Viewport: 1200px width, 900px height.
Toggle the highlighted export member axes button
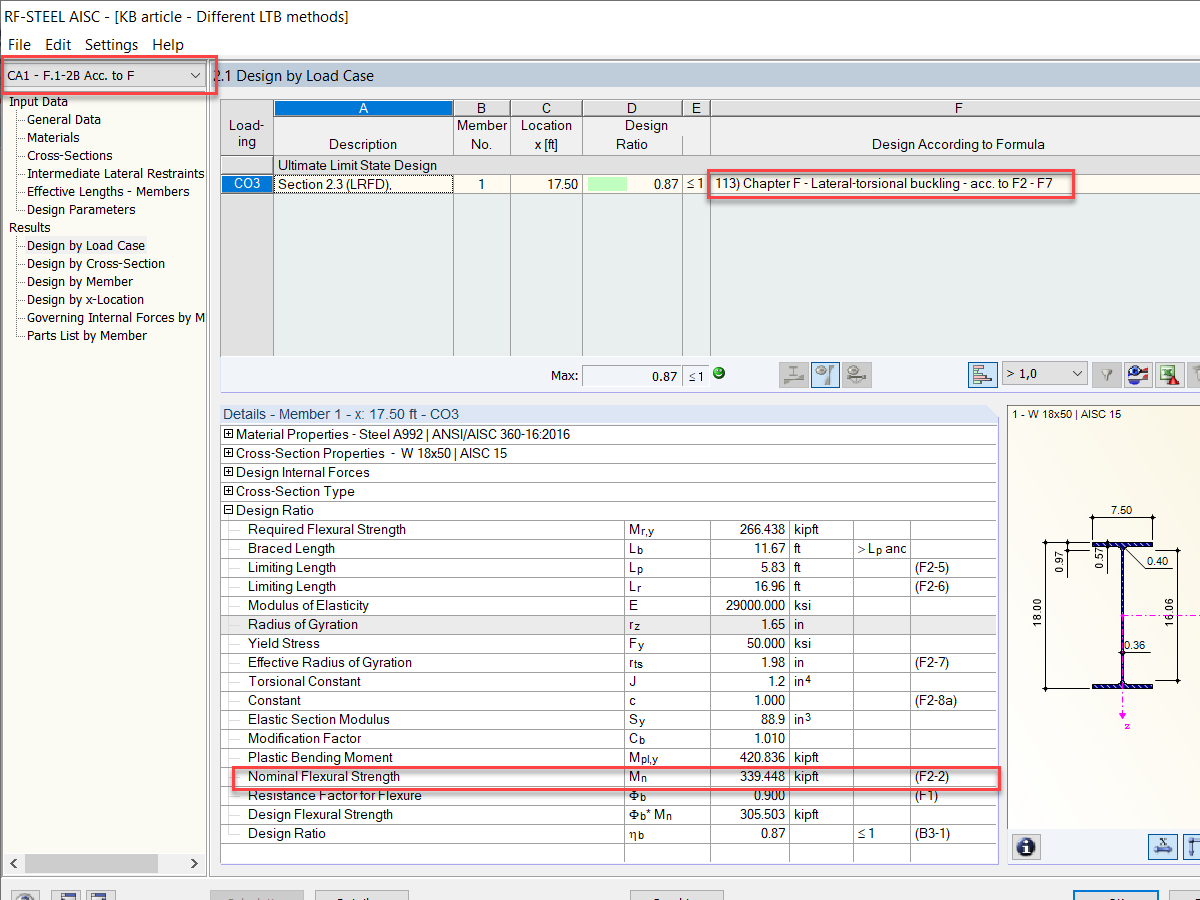[1163, 847]
